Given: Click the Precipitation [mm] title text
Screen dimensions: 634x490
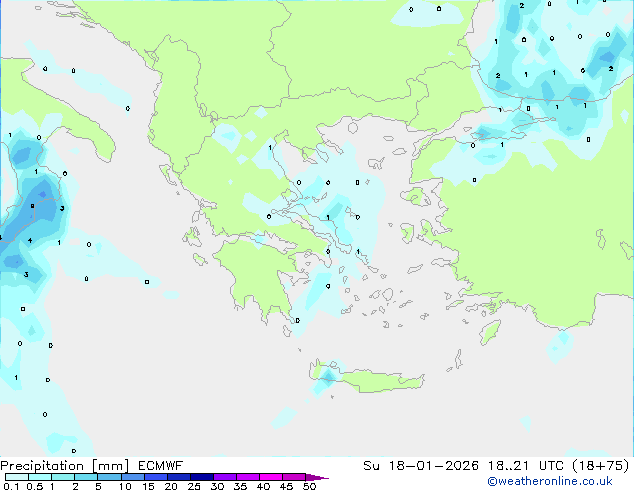Looking at the screenshot, I should (64, 465).
